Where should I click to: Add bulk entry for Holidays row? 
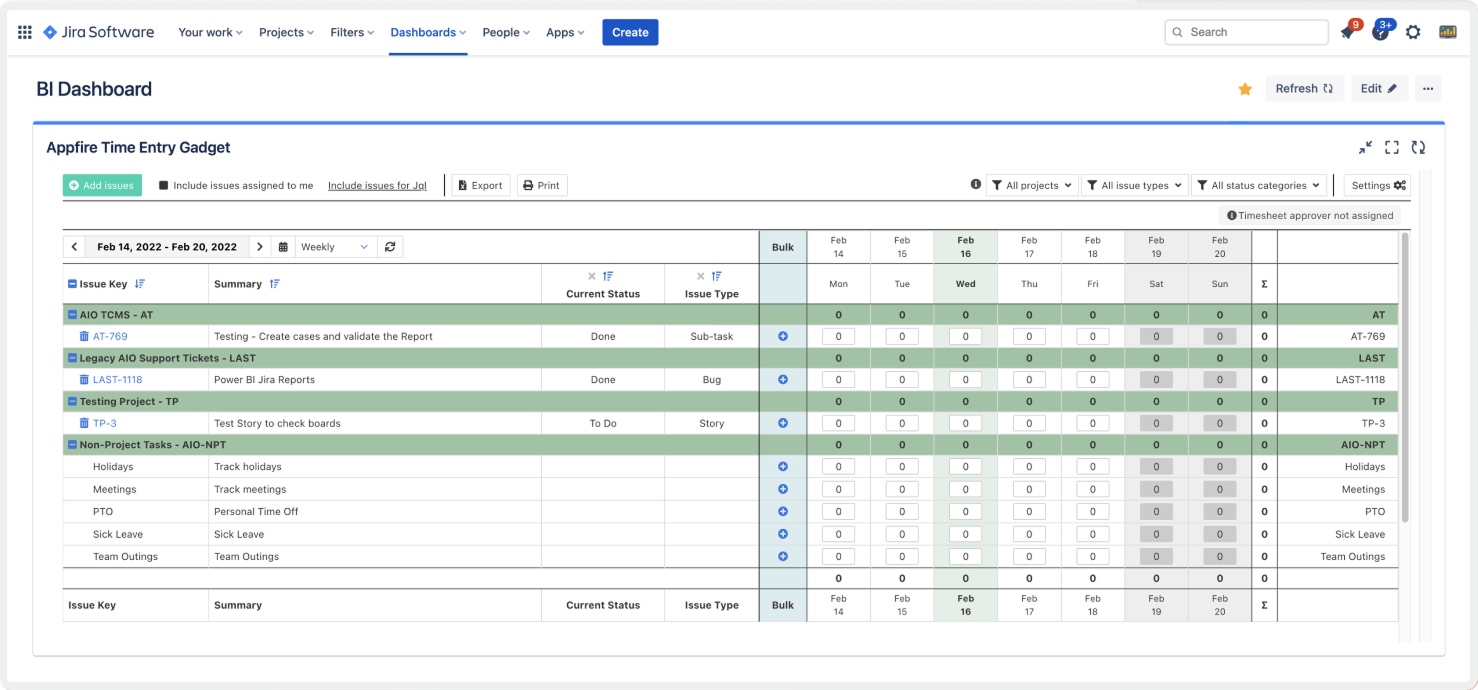pyautogui.click(x=783, y=466)
